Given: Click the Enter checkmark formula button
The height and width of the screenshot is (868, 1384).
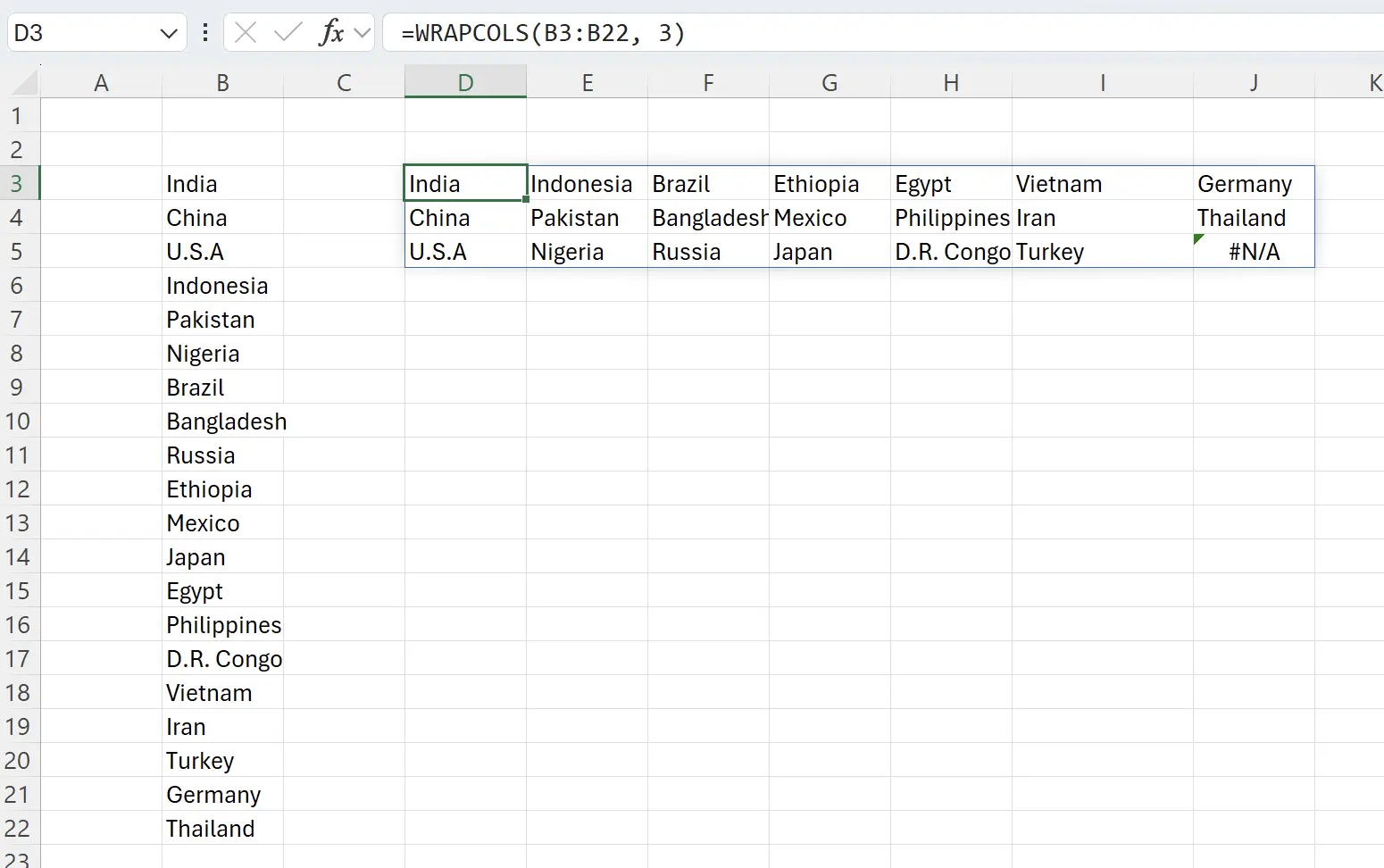Looking at the screenshot, I should pyautogui.click(x=288, y=33).
